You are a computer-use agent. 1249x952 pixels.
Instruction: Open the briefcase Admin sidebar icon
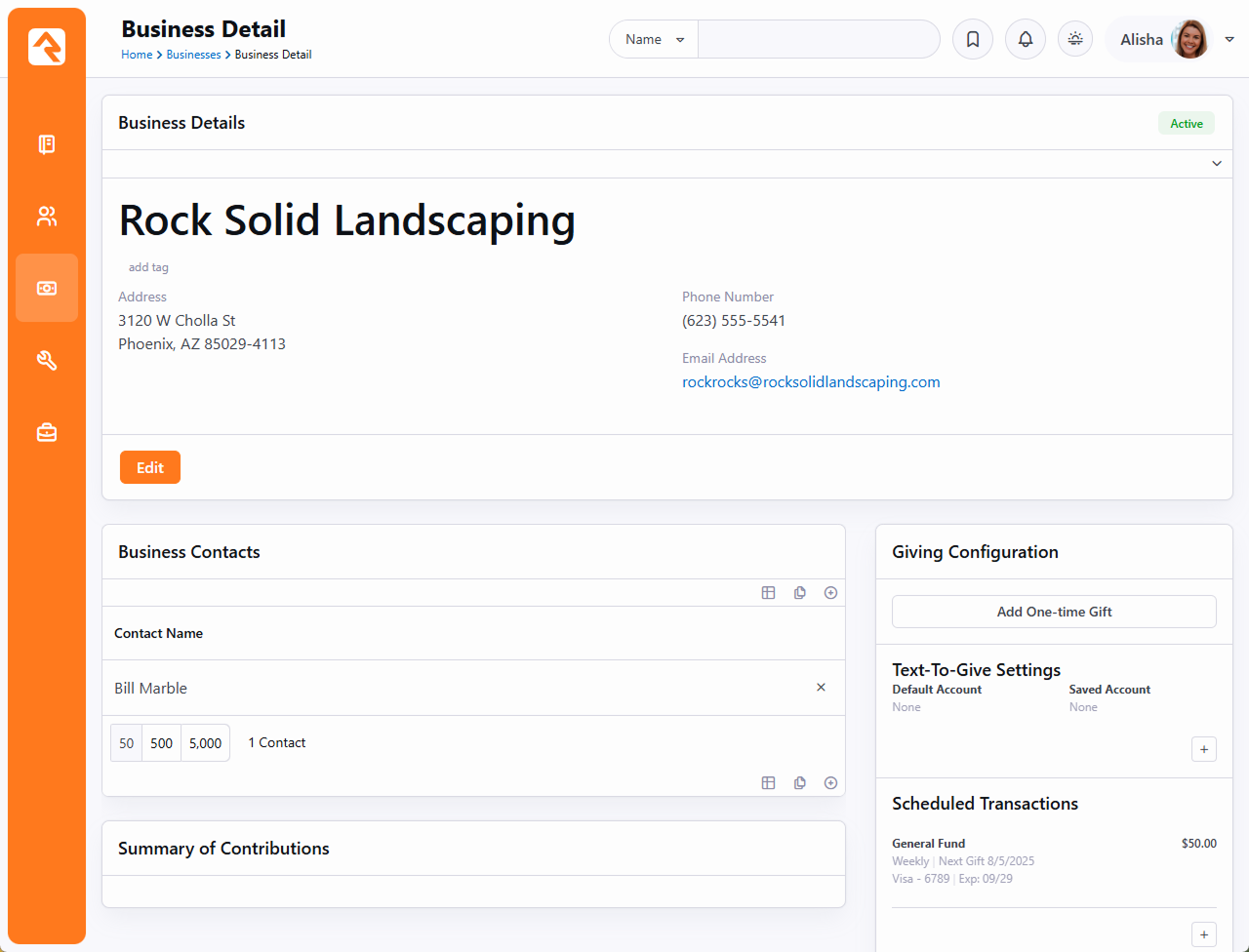tap(47, 432)
